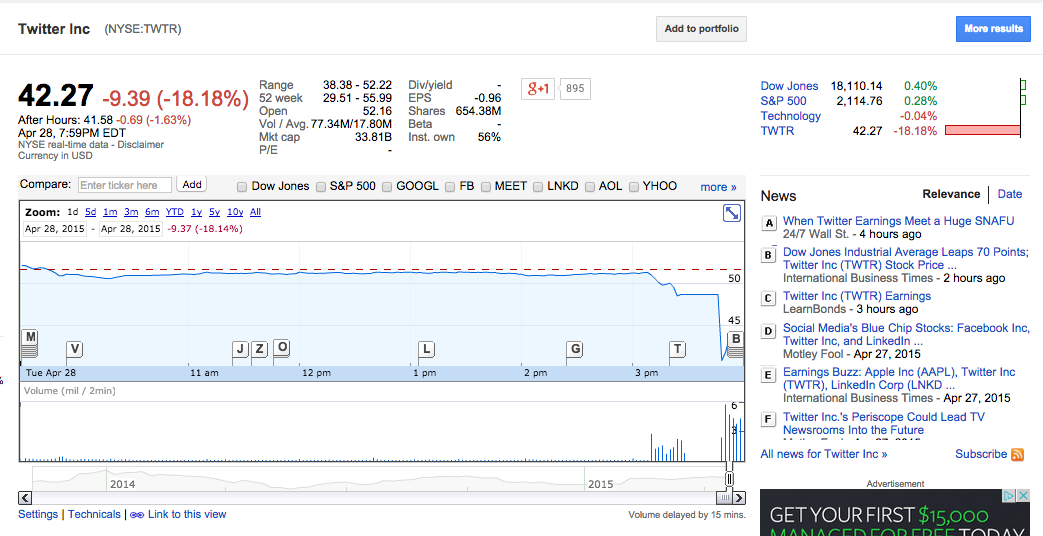Sort news by Date
The height and width of the screenshot is (536, 1043).
1010,194
